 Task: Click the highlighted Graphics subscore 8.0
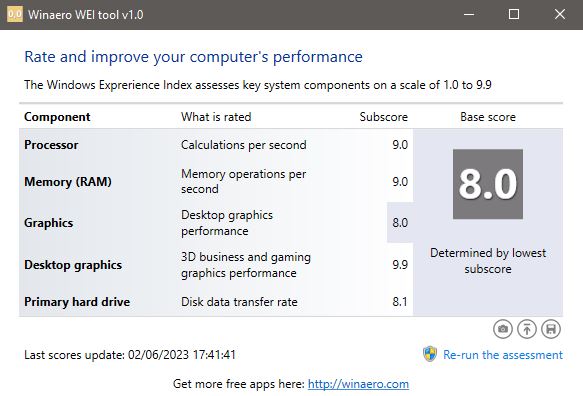pyautogui.click(x=400, y=223)
